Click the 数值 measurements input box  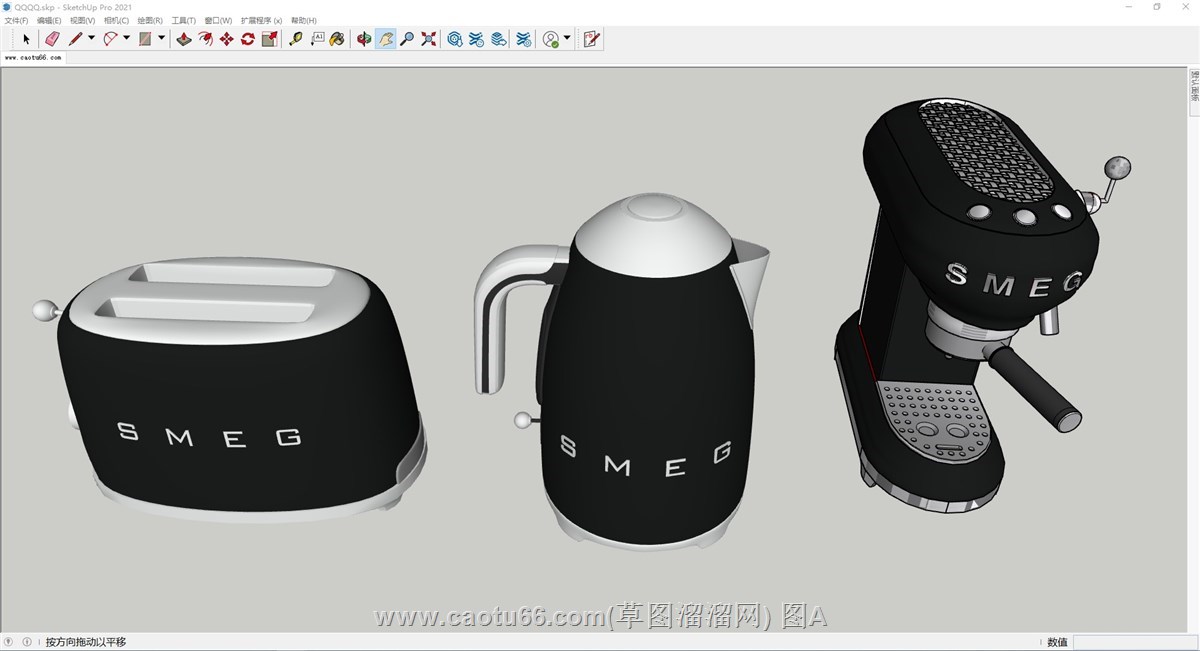click(x=1134, y=642)
